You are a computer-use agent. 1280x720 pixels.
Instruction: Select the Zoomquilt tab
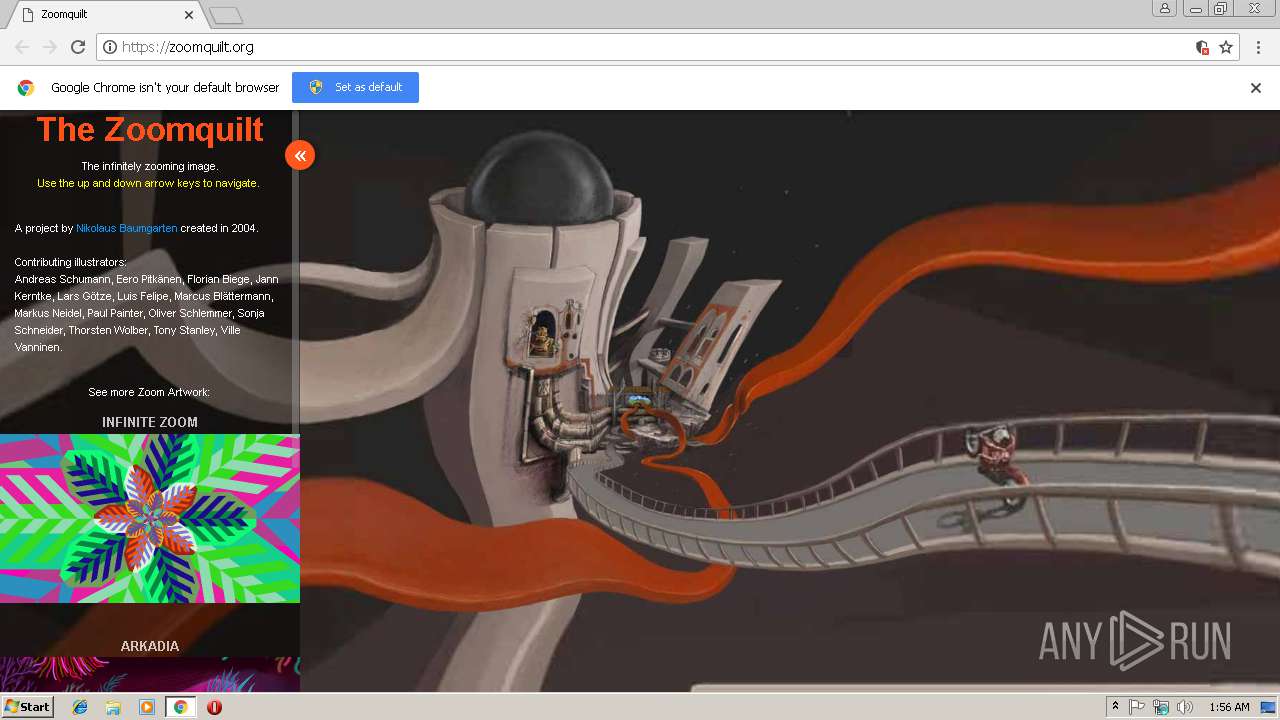coord(103,15)
